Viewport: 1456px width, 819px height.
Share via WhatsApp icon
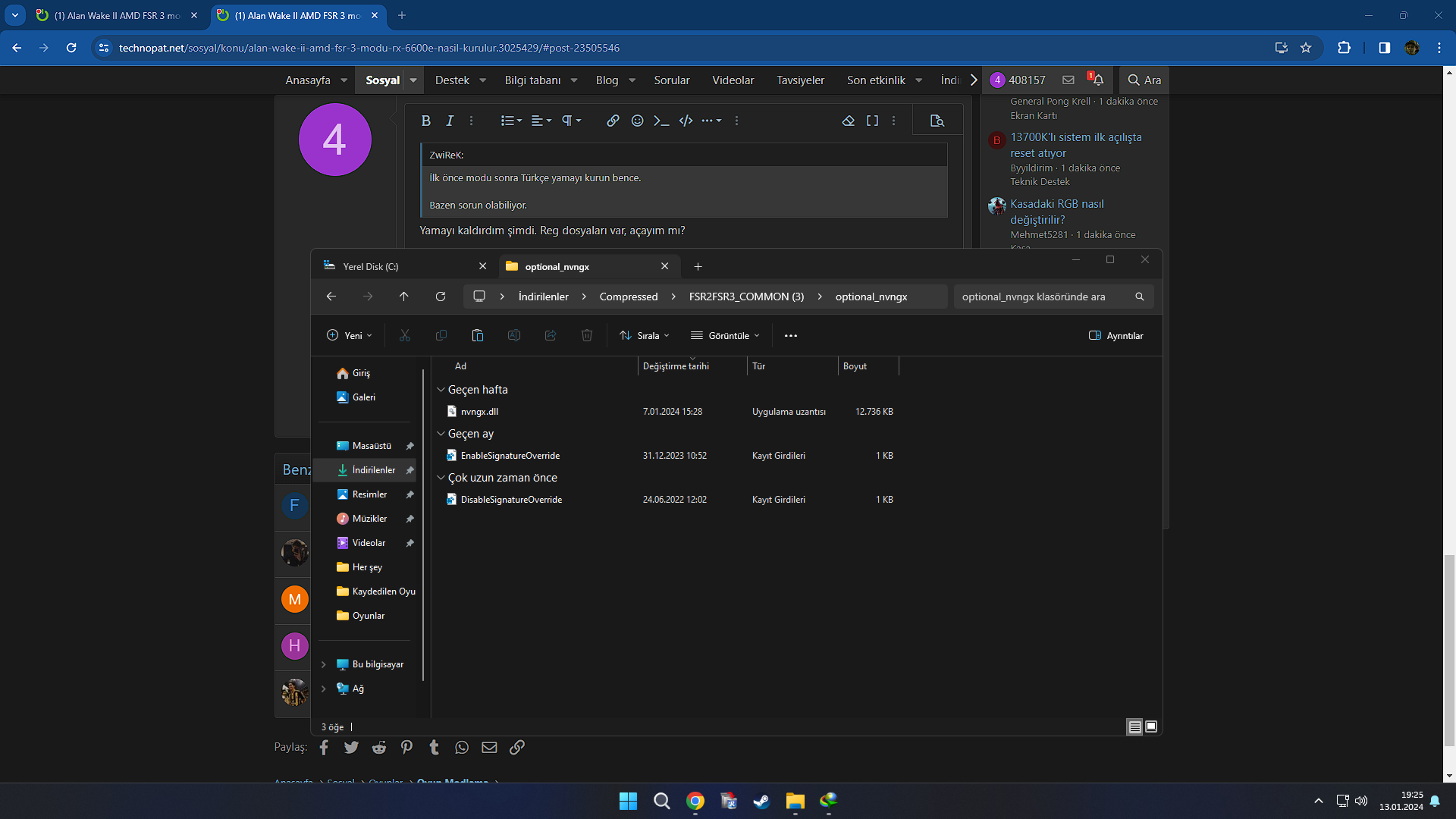(x=461, y=748)
